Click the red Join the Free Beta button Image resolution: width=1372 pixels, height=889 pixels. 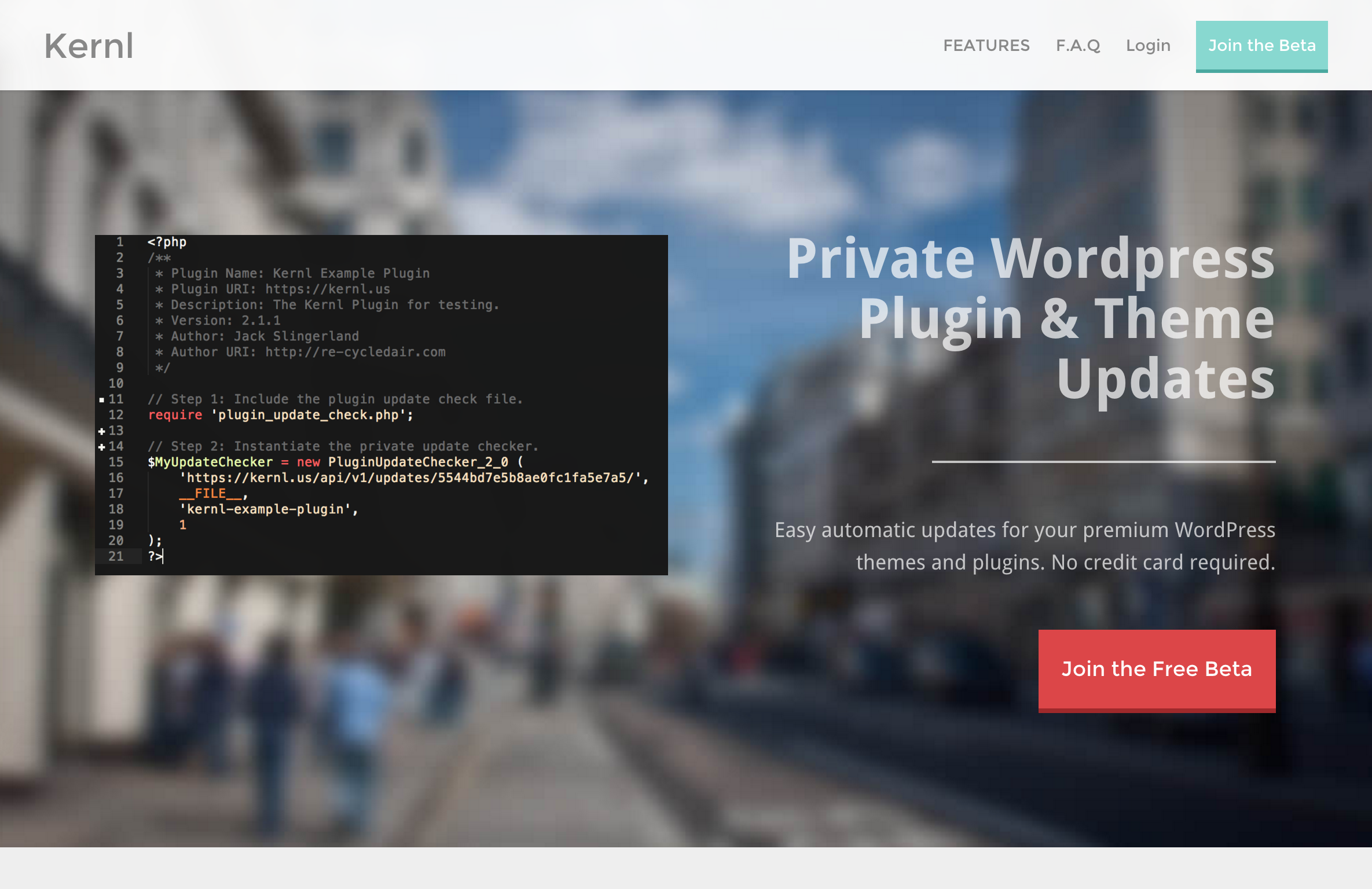click(x=1157, y=671)
